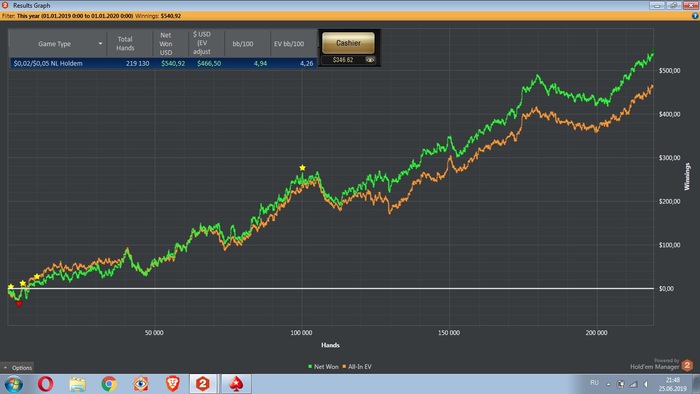Click the 4,94 bb/100 value
This screenshot has height=394, width=700.
pyautogui.click(x=260, y=63)
